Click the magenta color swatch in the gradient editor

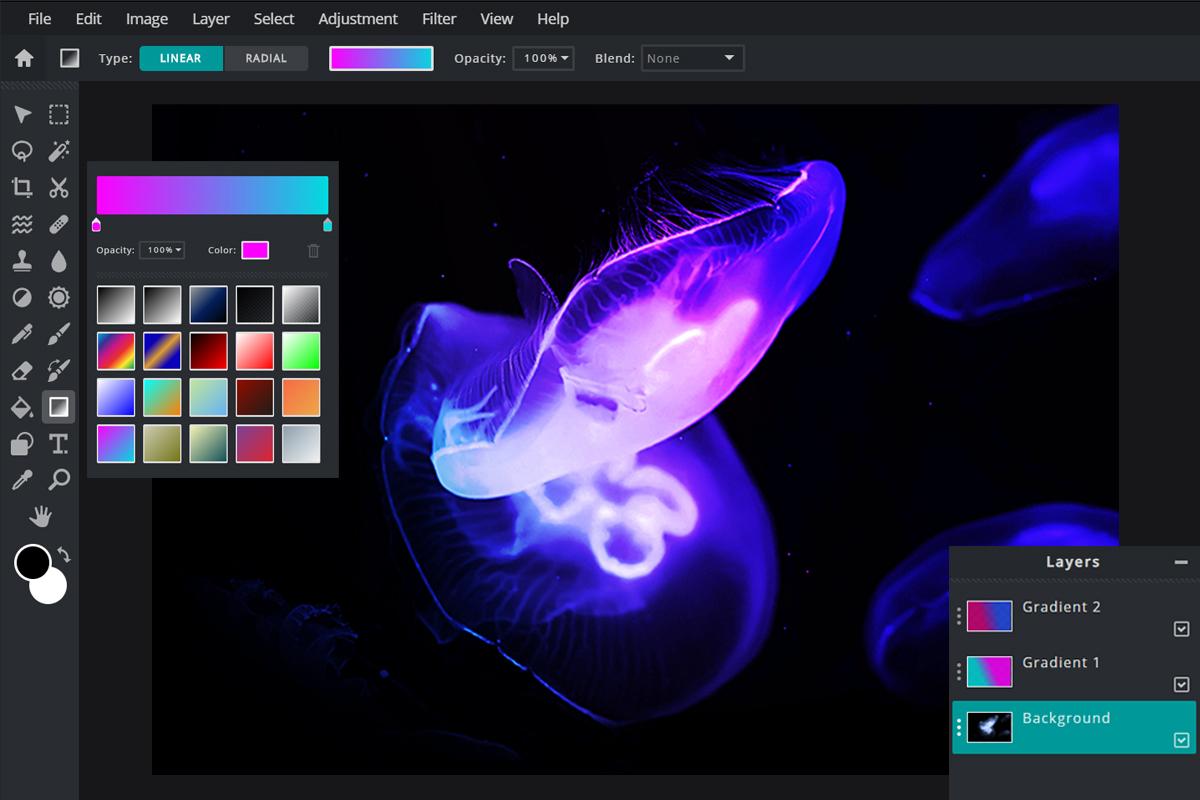(x=256, y=250)
